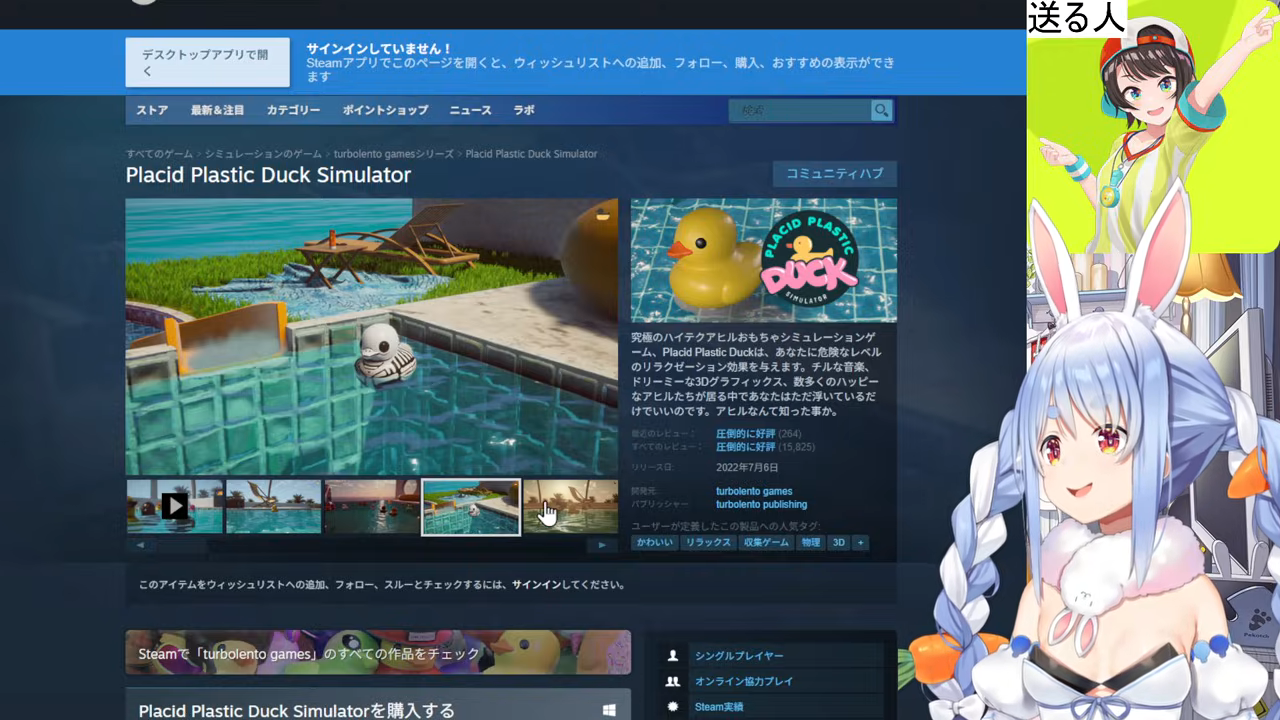The image size is (1280, 720).
Task: Select the リラックス tag
Action: (x=708, y=543)
